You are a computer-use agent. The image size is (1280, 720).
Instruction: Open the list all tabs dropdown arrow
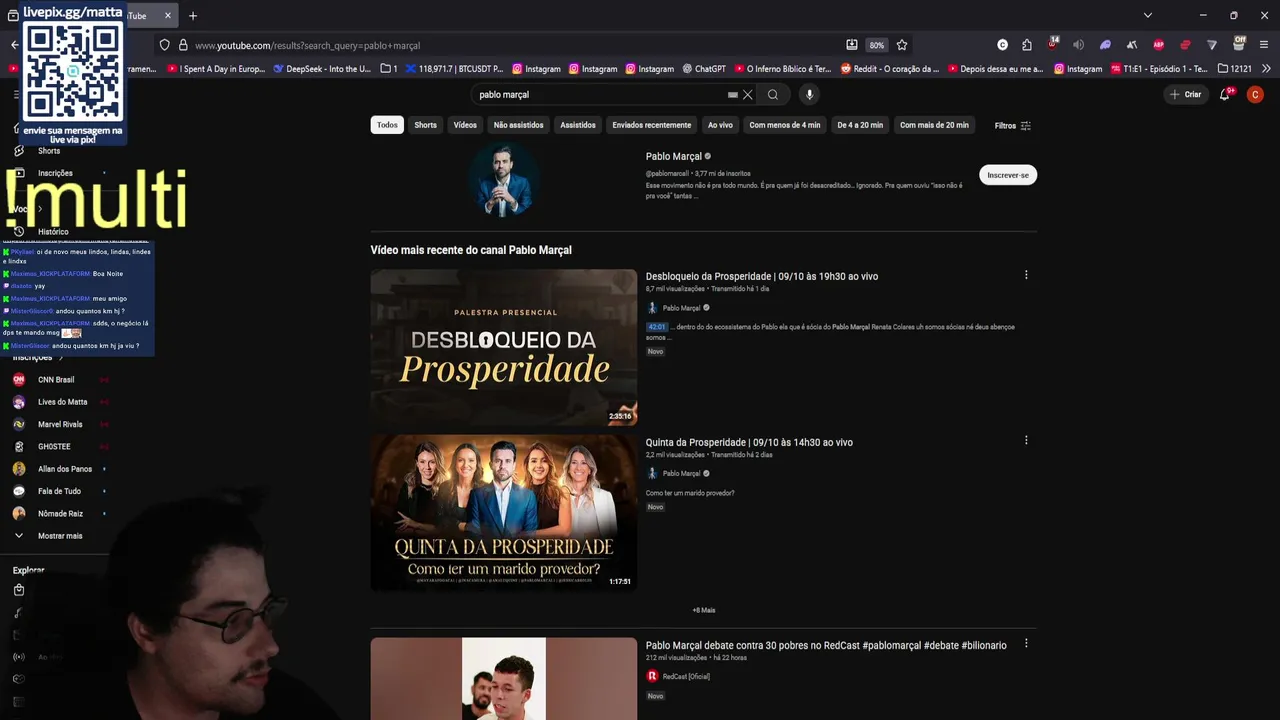1147,15
